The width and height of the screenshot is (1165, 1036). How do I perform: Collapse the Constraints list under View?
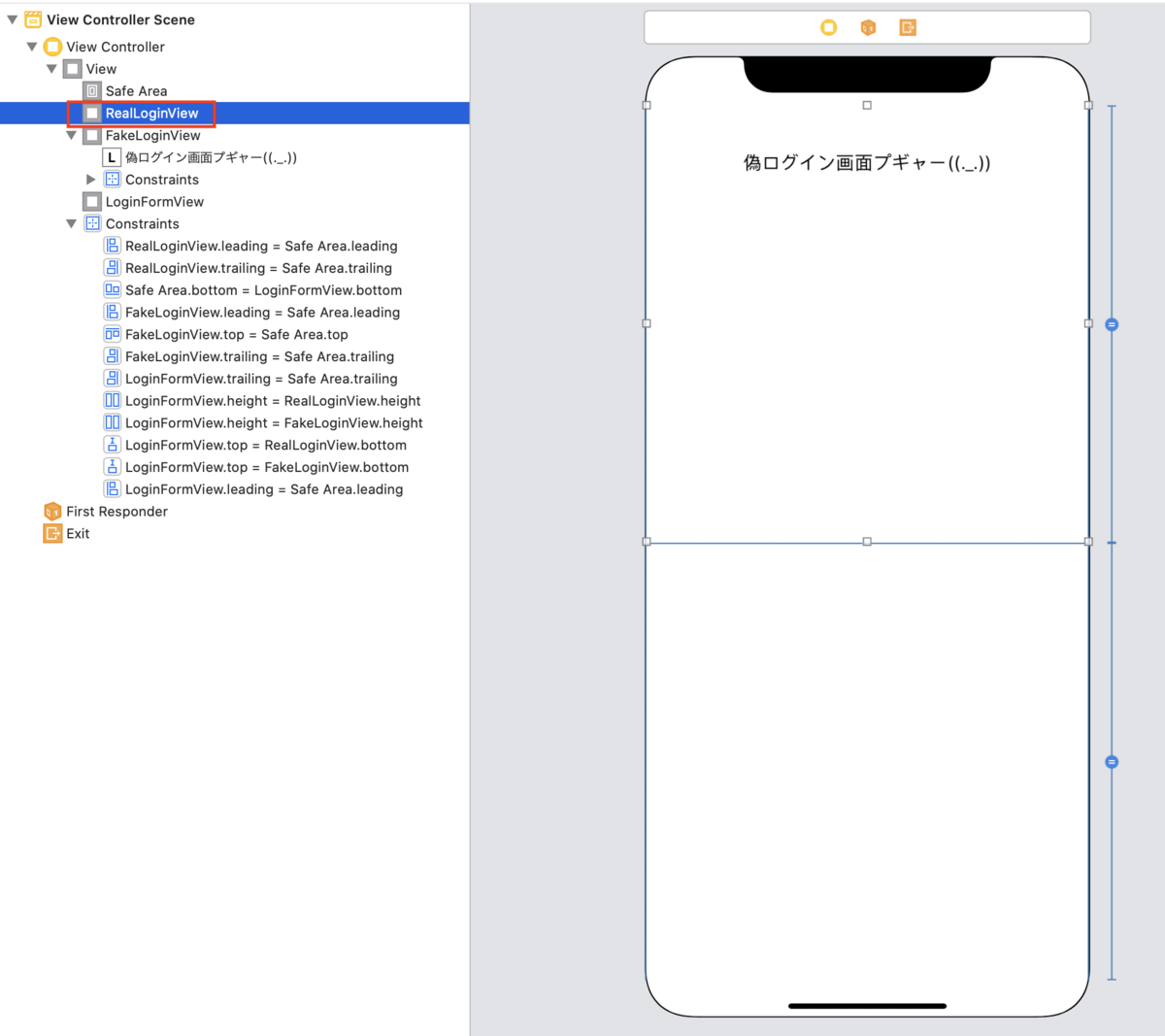coord(71,223)
